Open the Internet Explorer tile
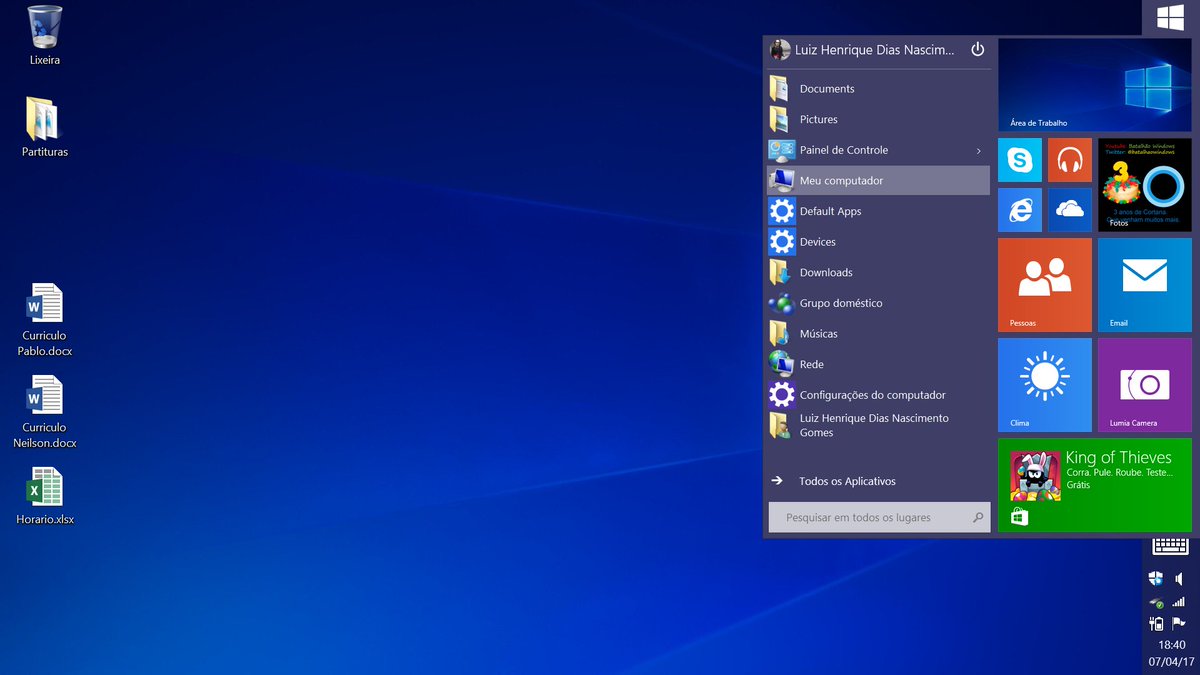The height and width of the screenshot is (675, 1200). (x=1020, y=210)
